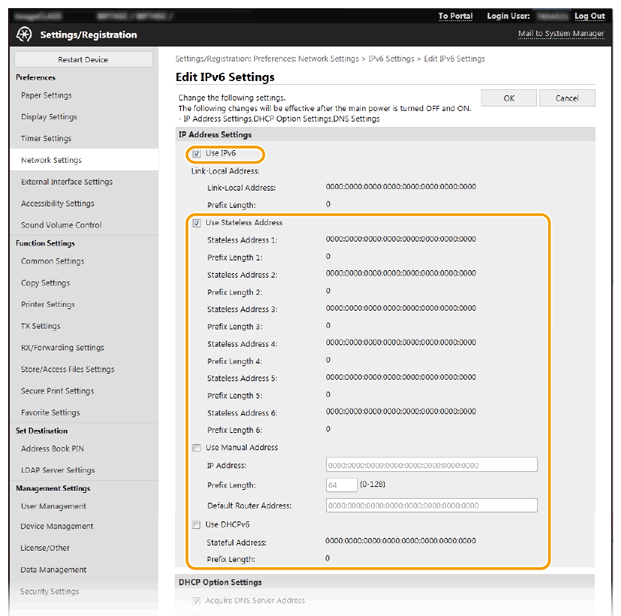Click the IPv6 Settings breadcrumb link

[x=391, y=59]
